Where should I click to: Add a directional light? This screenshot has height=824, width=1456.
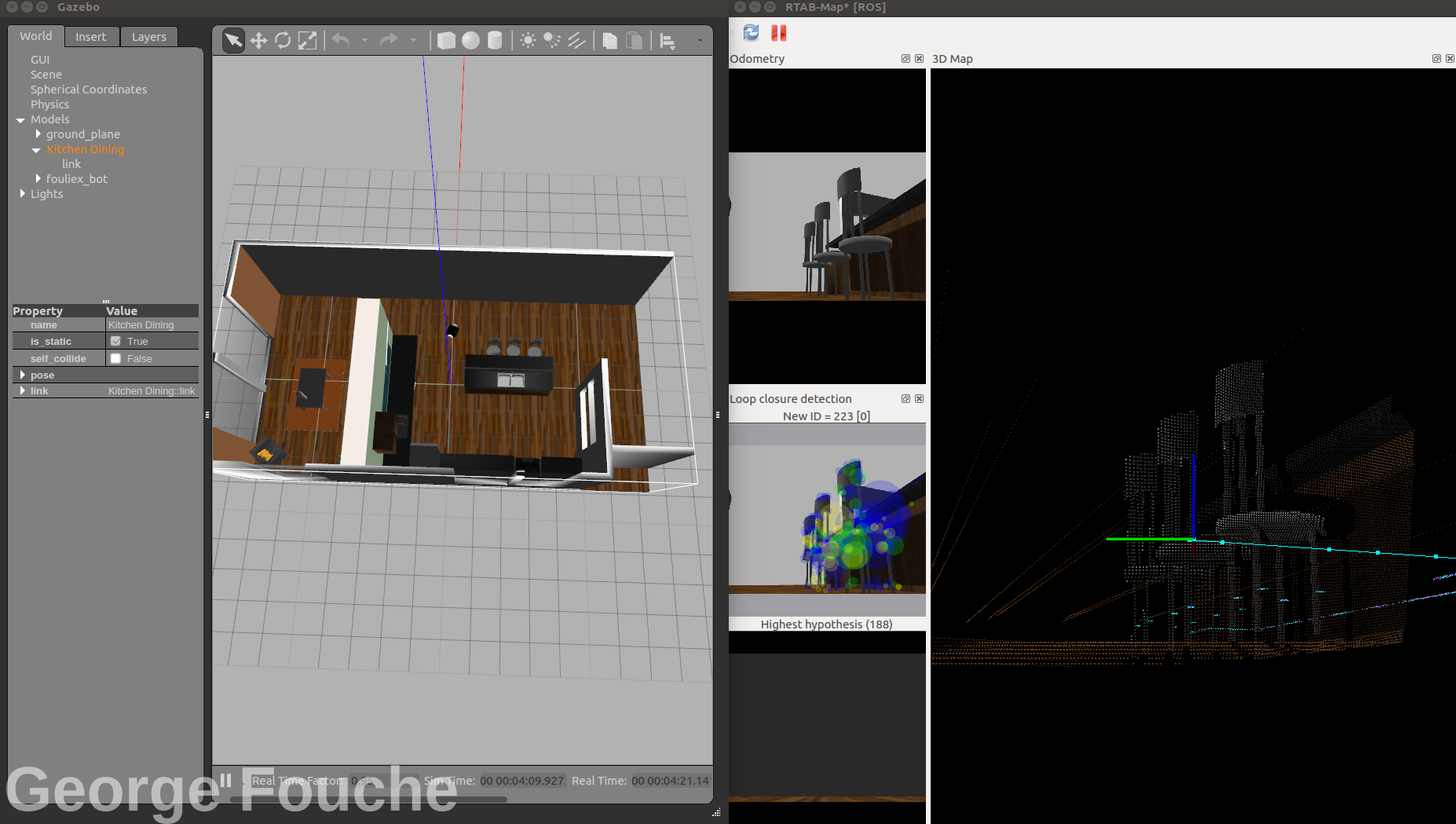pyautogui.click(x=576, y=40)
